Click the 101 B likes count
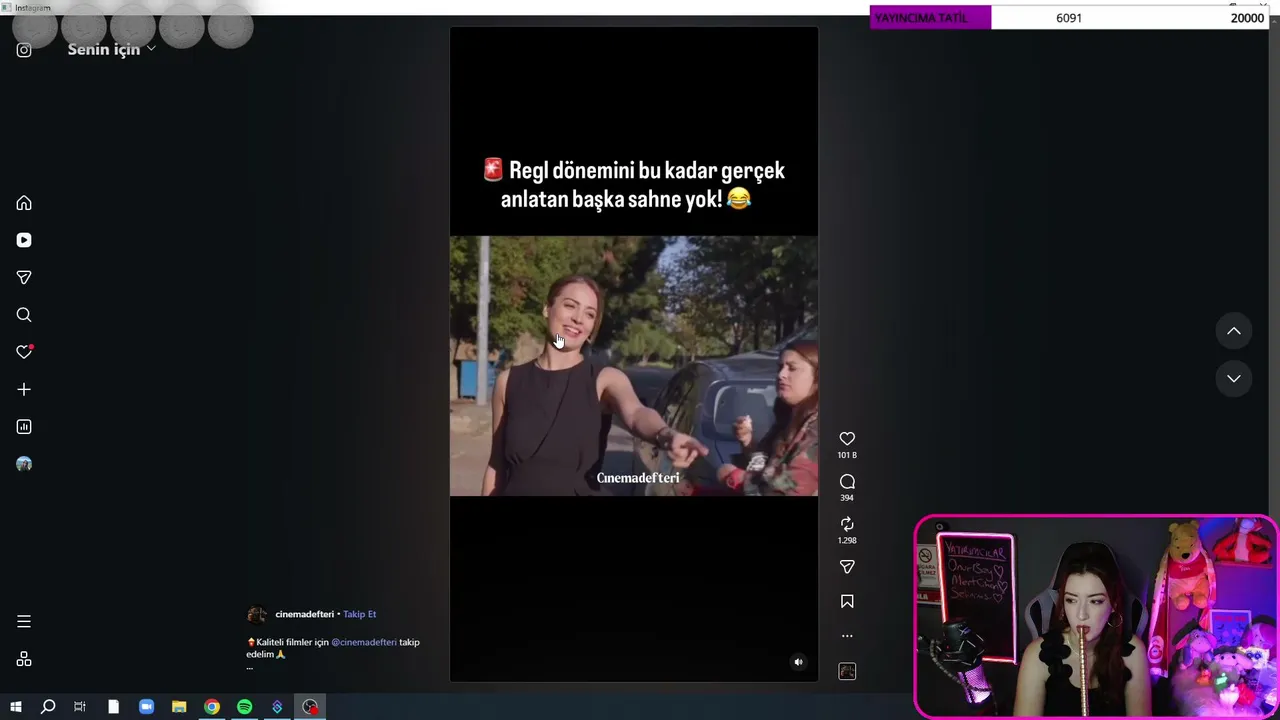This screenshot has height=720, width=1280. (x=847, y=455)
